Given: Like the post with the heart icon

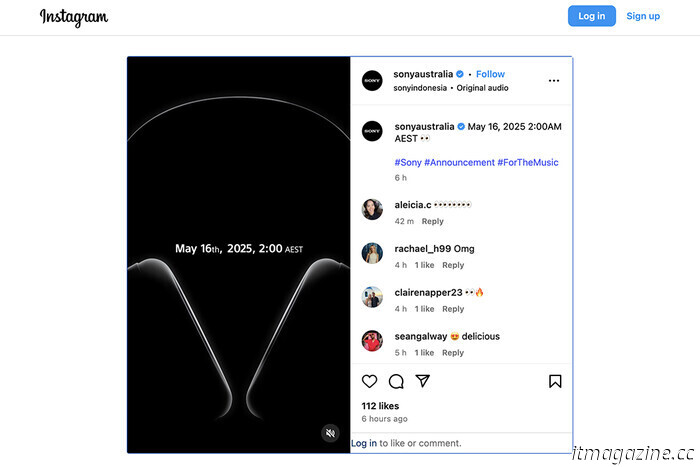Looking at the screenshot, I should pos(369,381).
